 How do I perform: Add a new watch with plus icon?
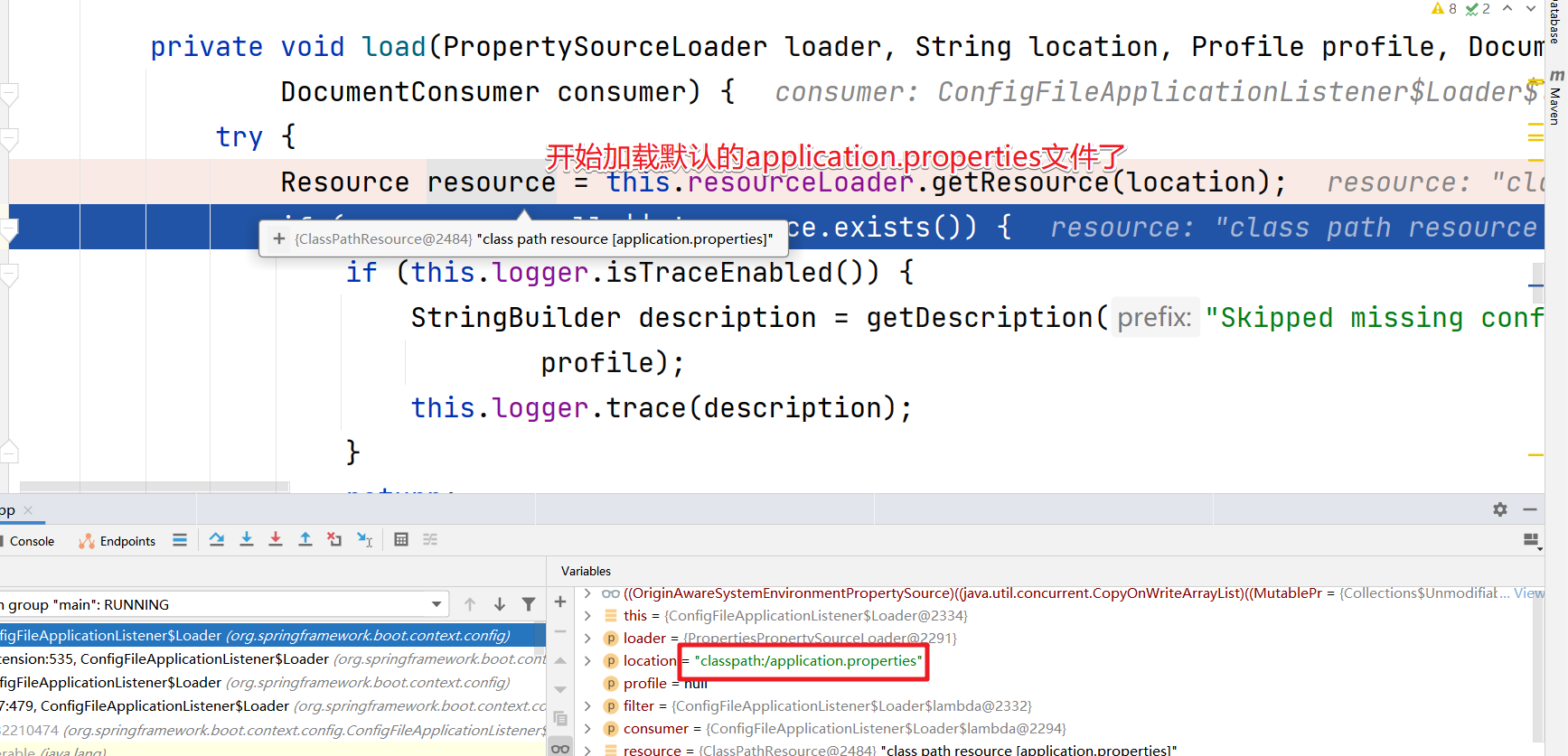[560, 602]
